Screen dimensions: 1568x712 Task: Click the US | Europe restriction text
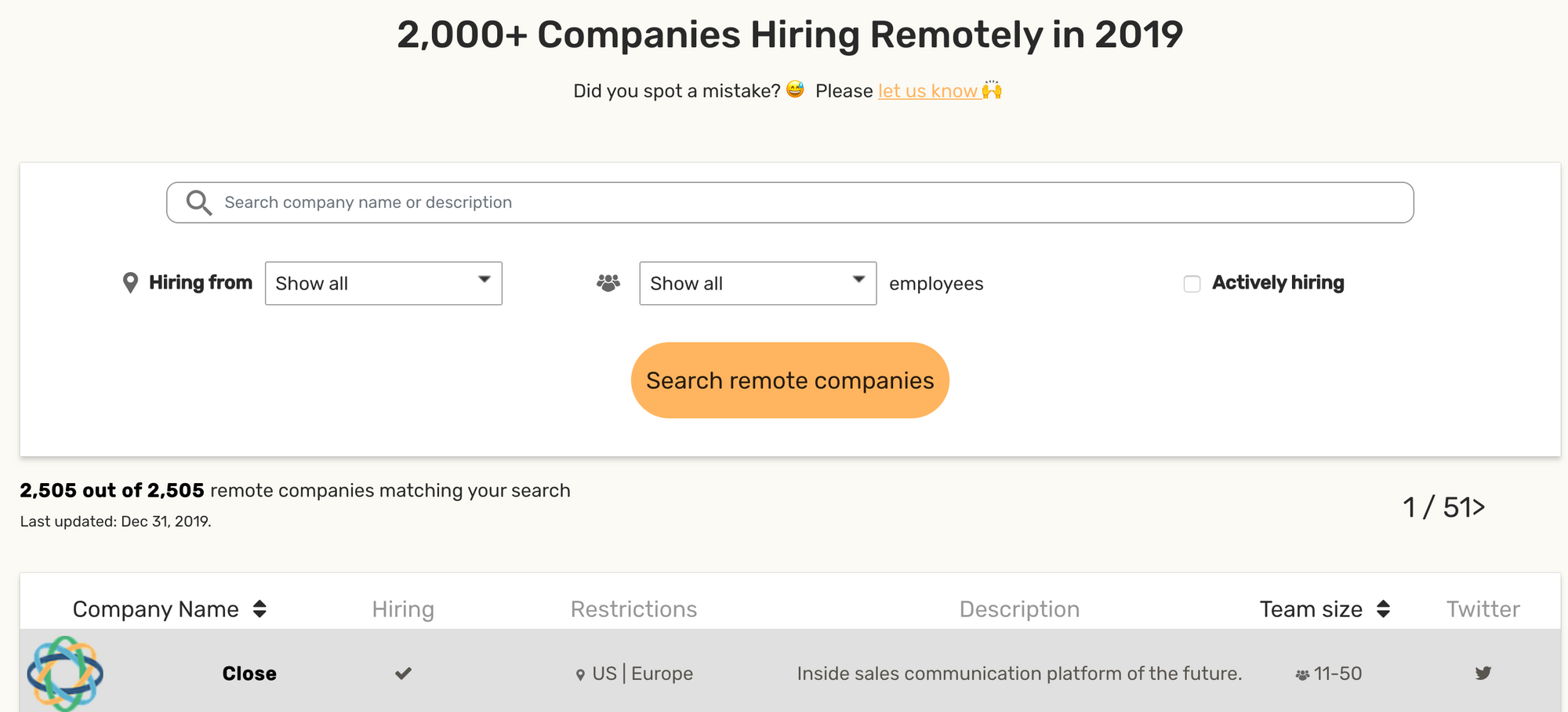pyautogui.click(x=642, y=674)
